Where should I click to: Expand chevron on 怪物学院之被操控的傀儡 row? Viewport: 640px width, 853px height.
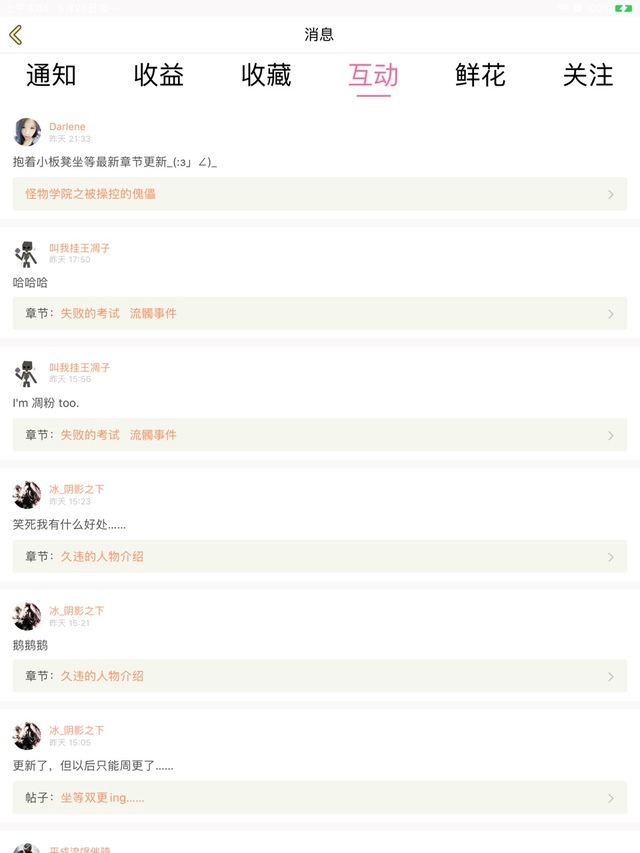(610, 194)
